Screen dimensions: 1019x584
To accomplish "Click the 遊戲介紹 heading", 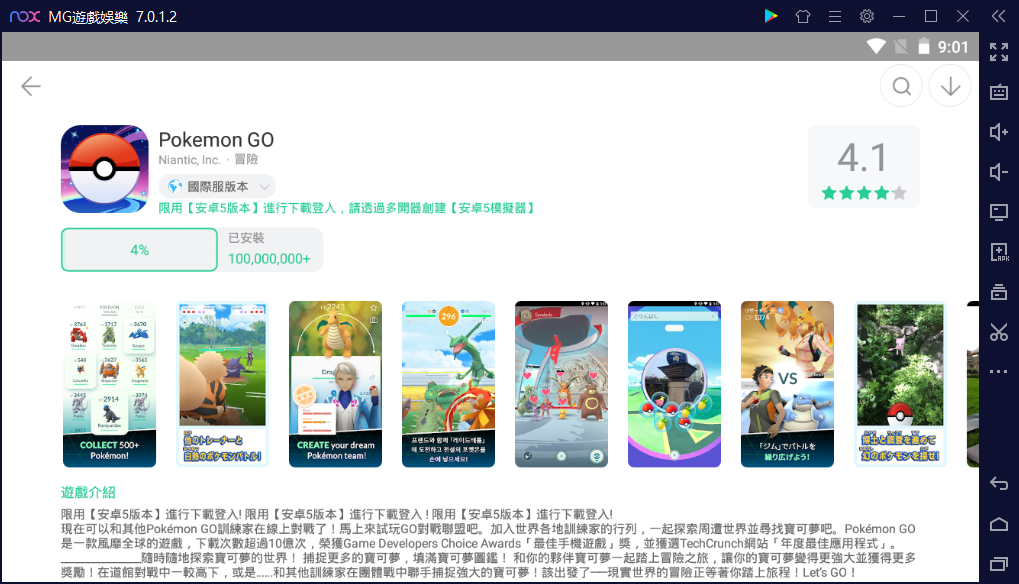I will pyautogui.click(x=88, y=492).
